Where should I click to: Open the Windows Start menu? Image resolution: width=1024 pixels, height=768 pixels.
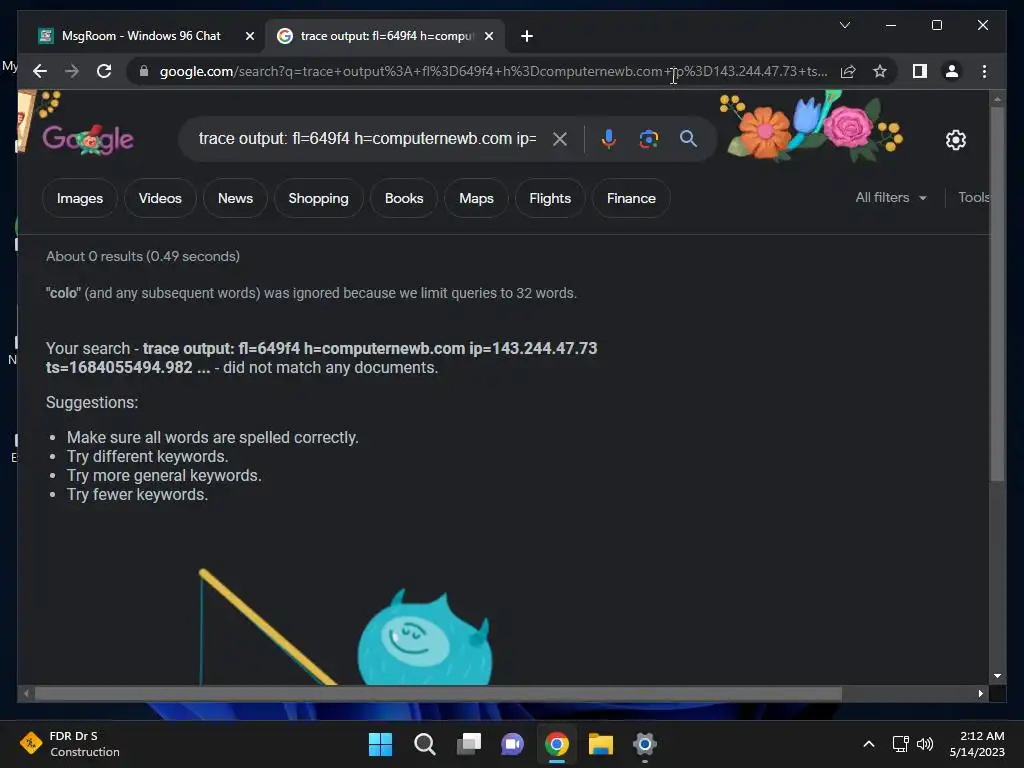coord(380,744)
